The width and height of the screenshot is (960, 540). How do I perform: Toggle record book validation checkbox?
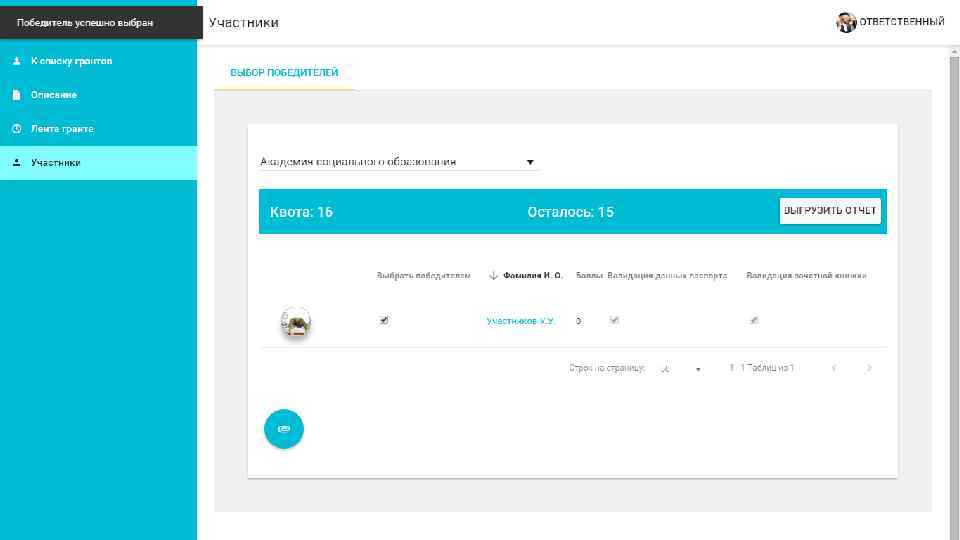tap(754, 320)
